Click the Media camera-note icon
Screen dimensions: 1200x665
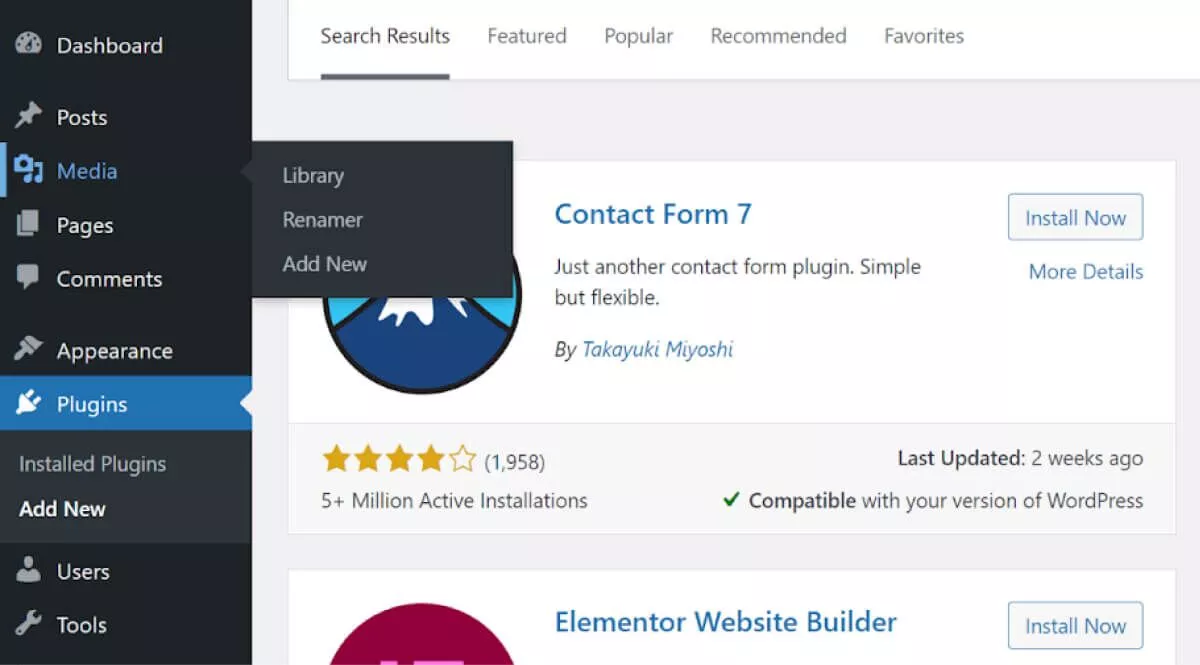[29, 171]
